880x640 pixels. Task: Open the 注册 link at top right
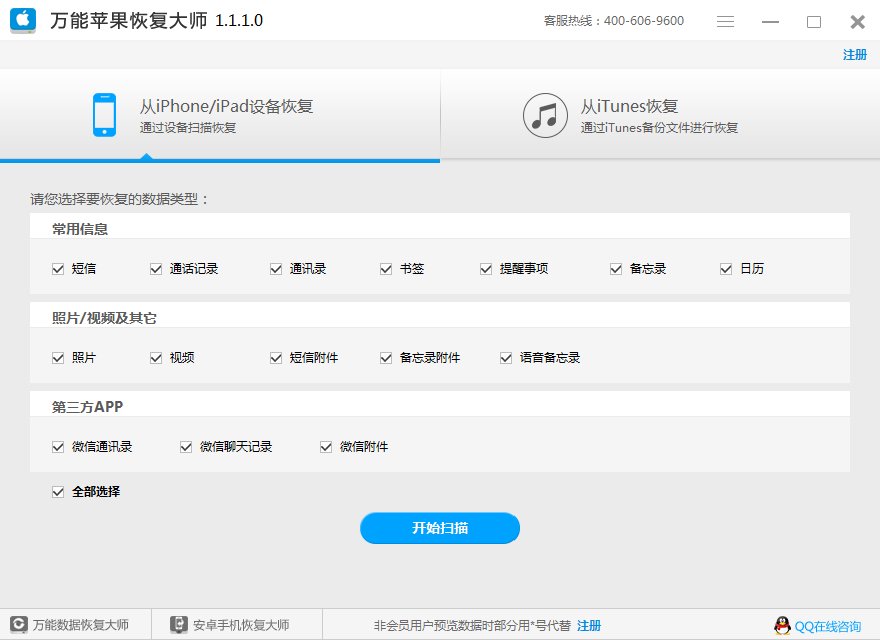point(854,55)
